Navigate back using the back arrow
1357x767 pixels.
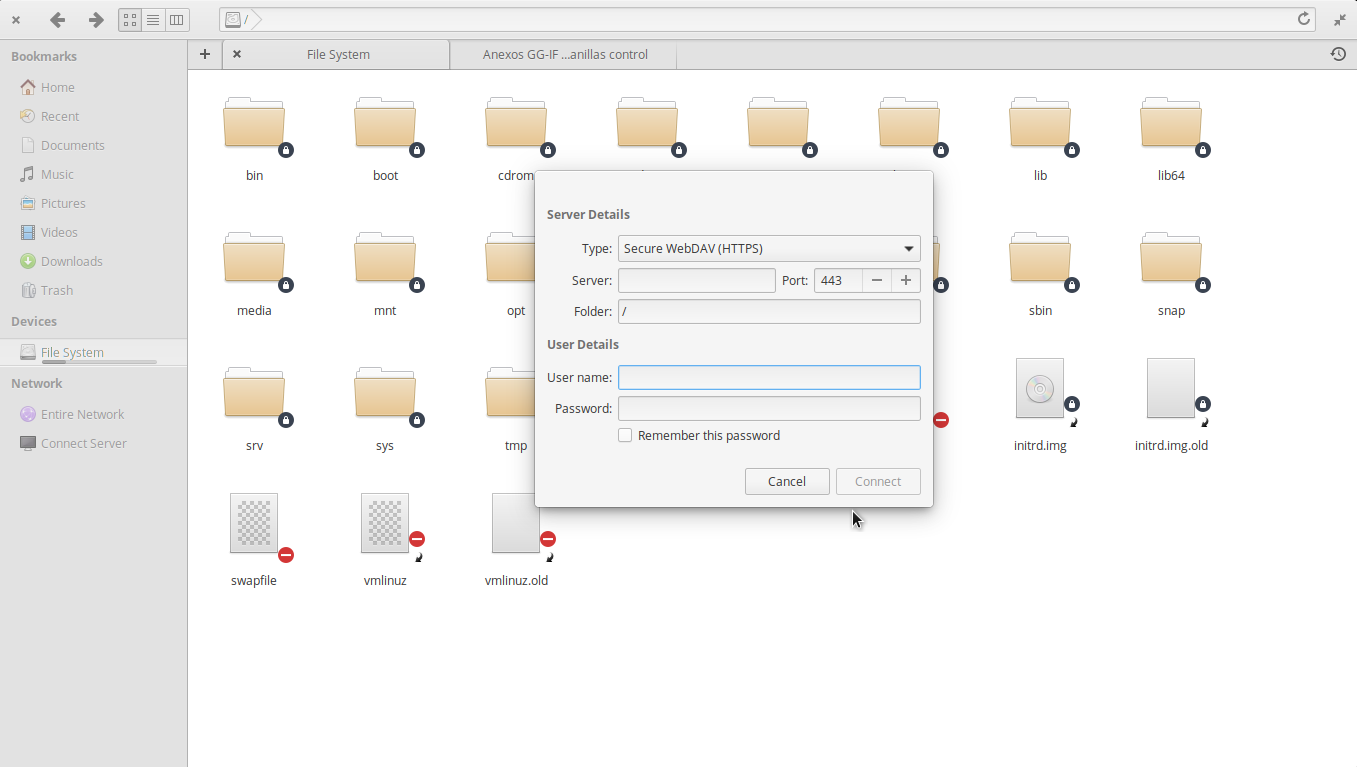[x=57, y=19]
